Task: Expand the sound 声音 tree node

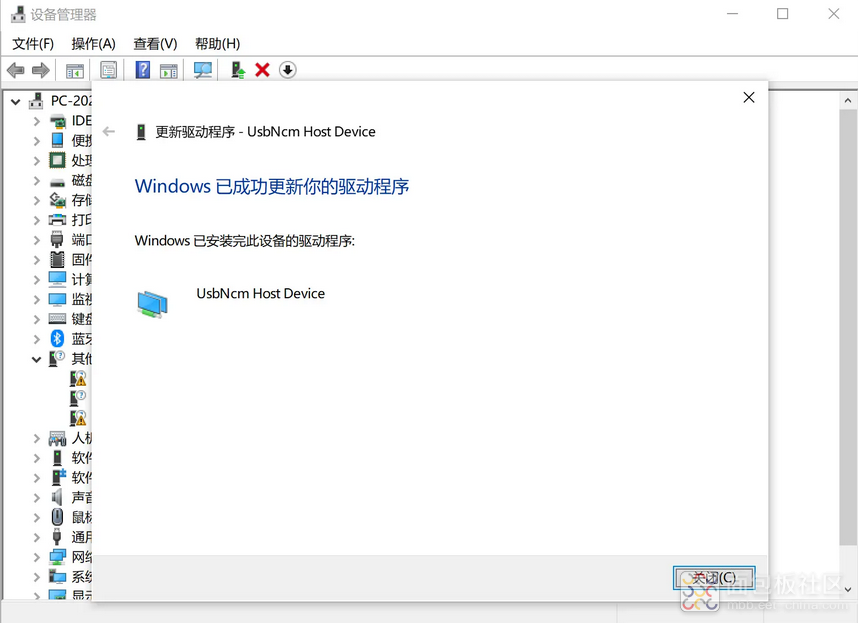Action: (37, 498)
